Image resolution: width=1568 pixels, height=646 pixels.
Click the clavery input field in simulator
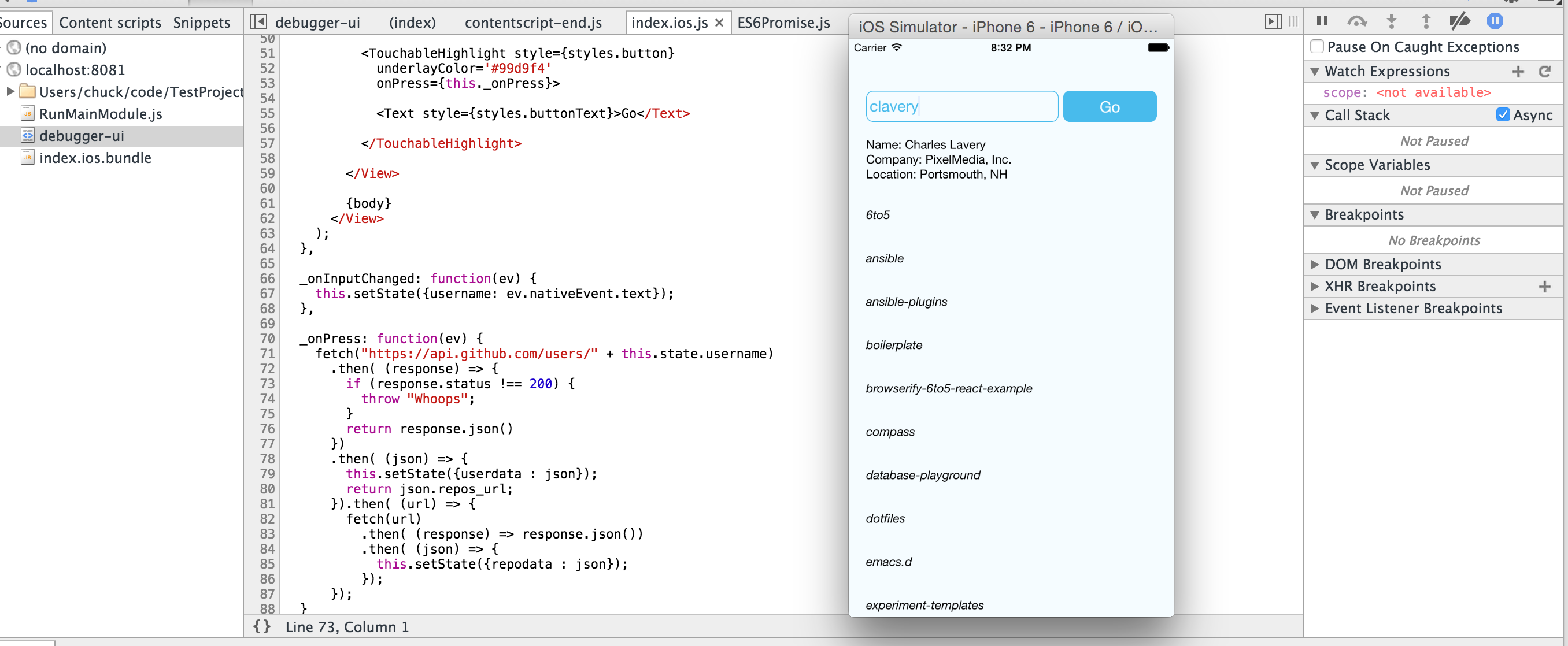coord(961,106)
